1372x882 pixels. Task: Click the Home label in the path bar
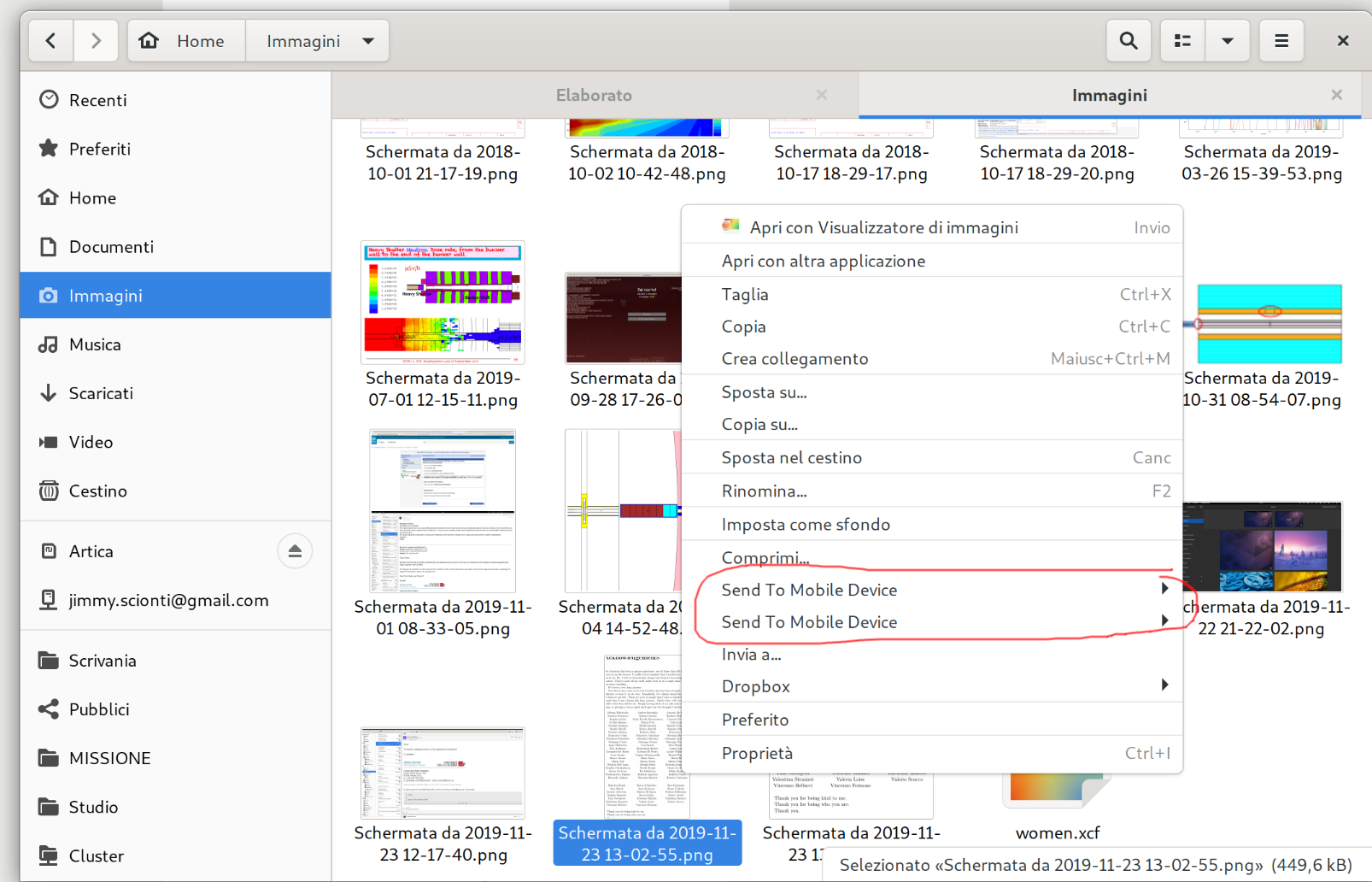(201, 41)
